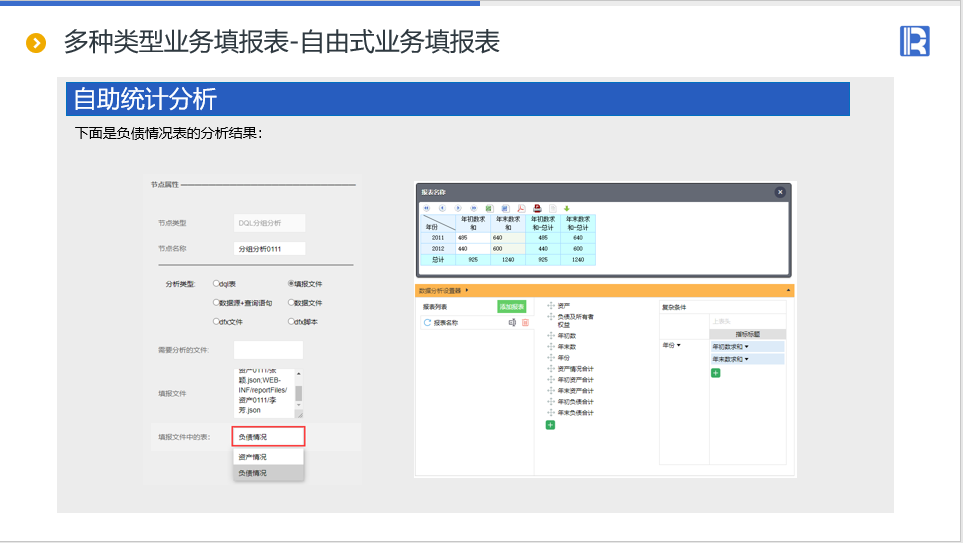This screenshot has width=963, height=543.
Task: Open the 年份 dropdown arrow
Action: pyautogui.click(x=679, y=346)
